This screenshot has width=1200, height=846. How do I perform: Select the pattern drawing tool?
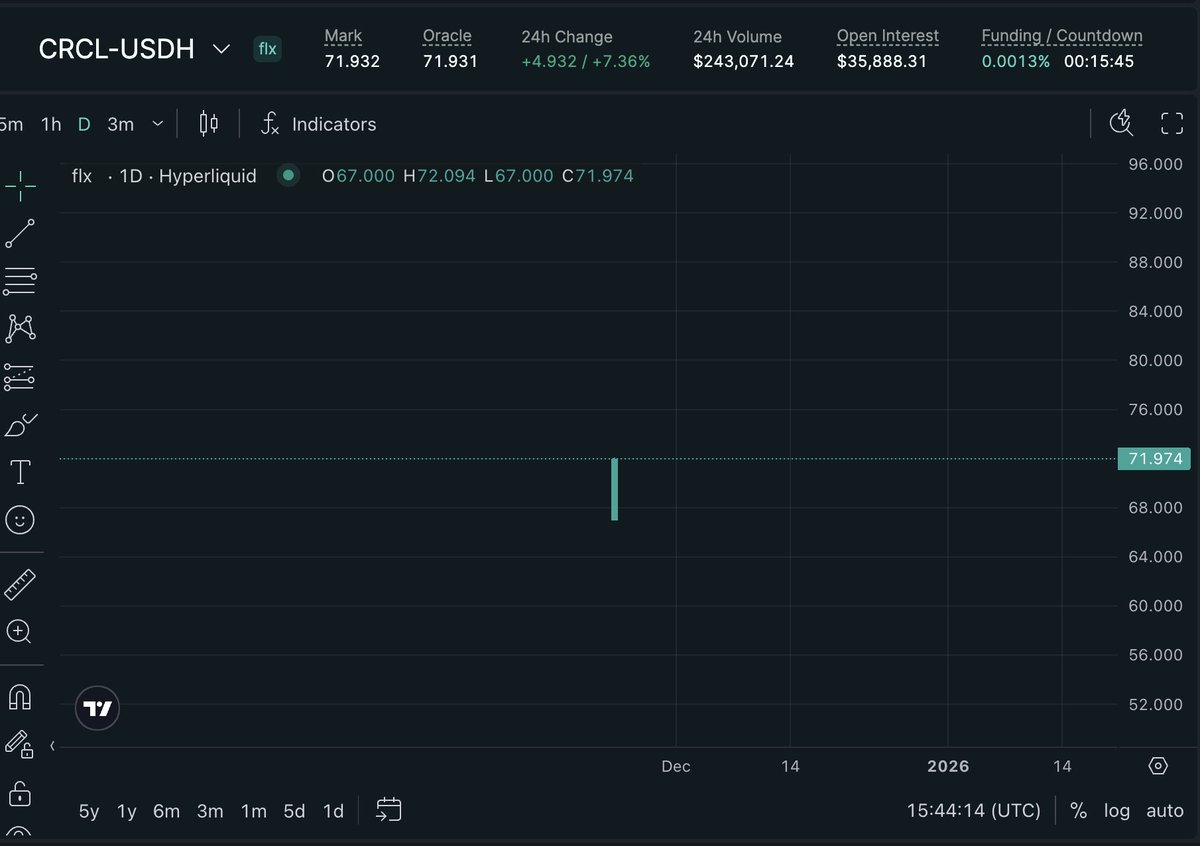[x=20, y=328]
